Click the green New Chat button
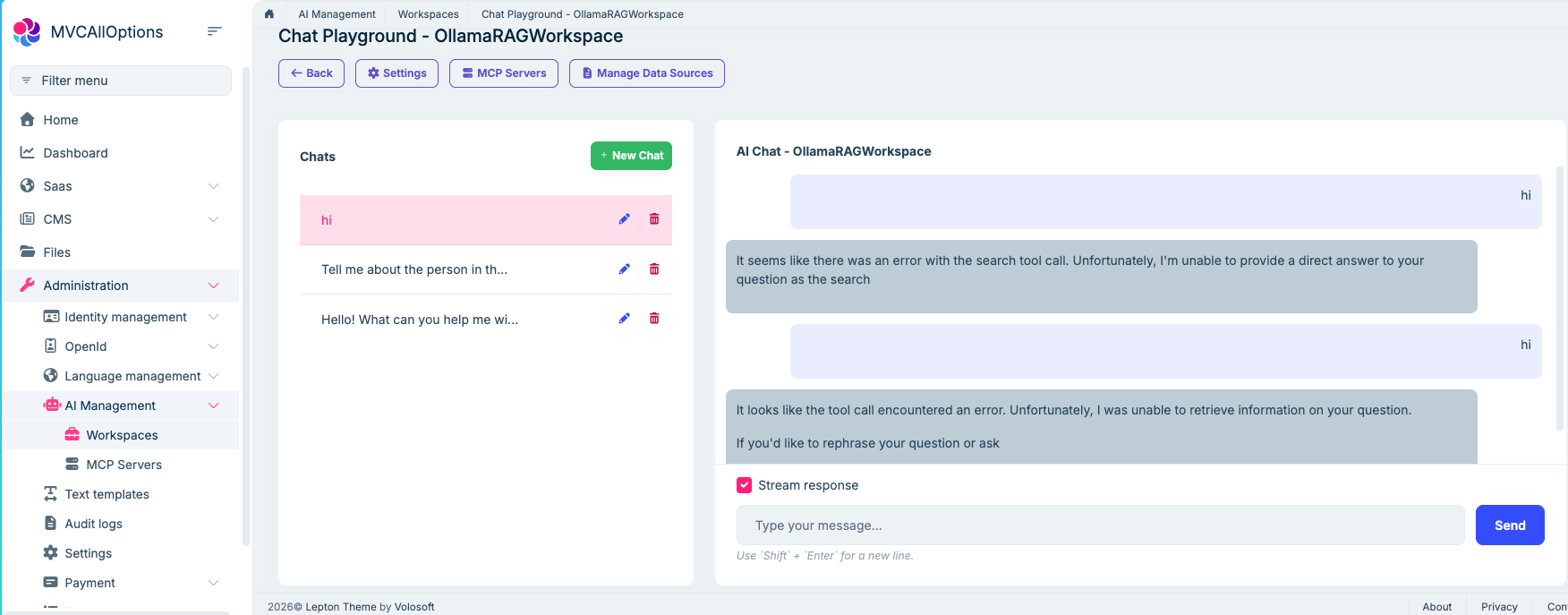Viewport: 1568px width, 615px height. (631, 156)
